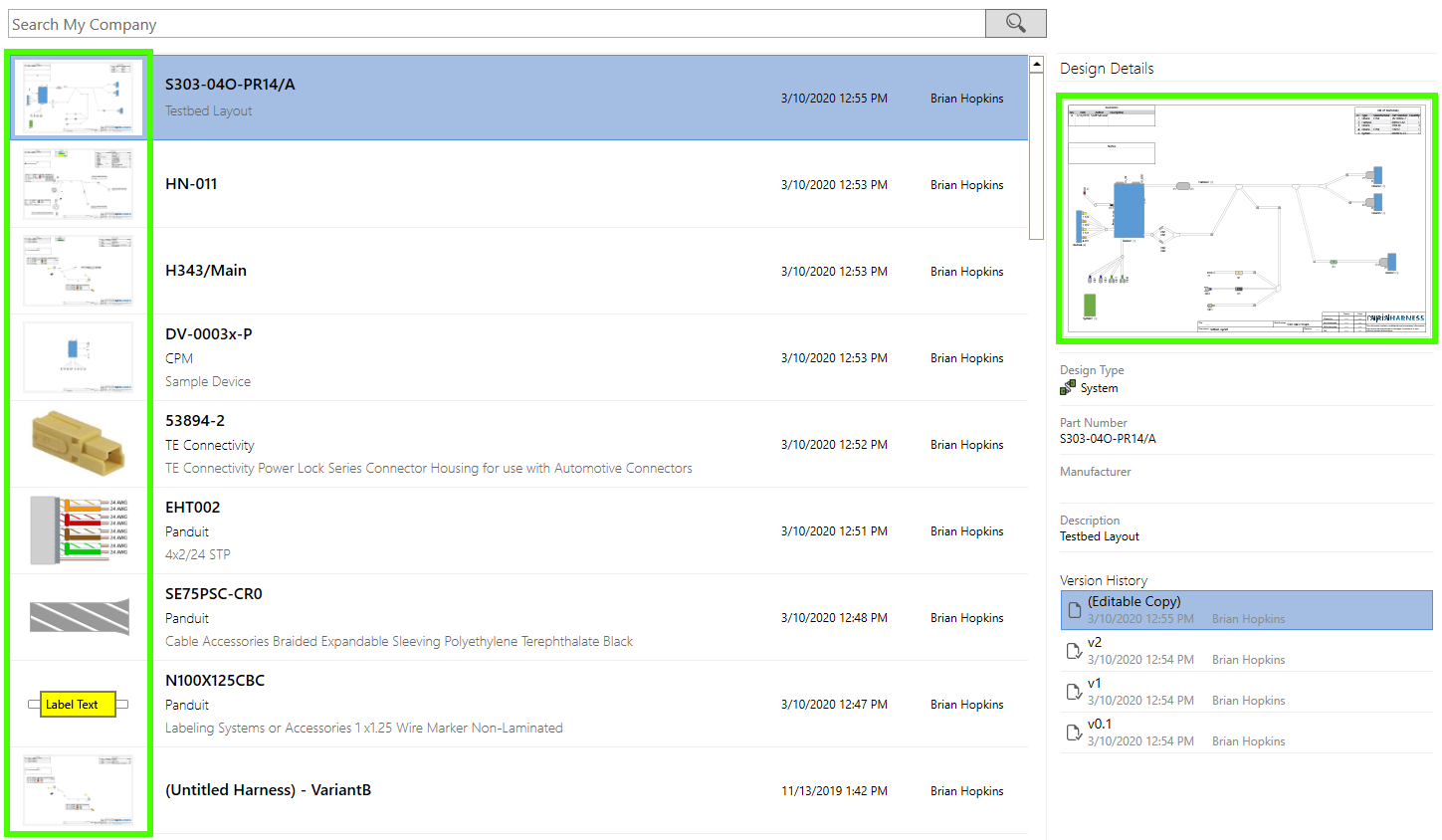Select the '53894-2' item title
The width and height of the screenshot is (1442, 840).
click(195, 421)
